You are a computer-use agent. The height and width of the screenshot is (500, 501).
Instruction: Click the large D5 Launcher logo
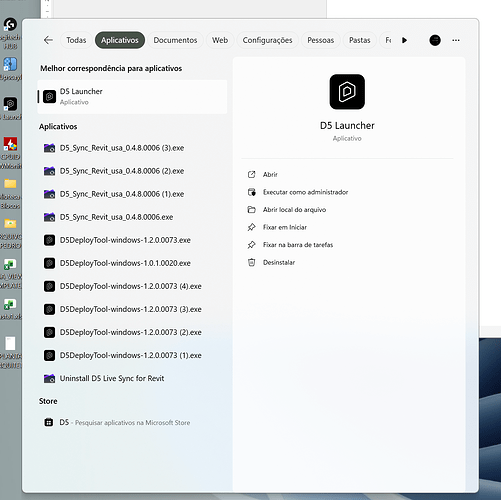pyautogui.click(x=347, y=92)
